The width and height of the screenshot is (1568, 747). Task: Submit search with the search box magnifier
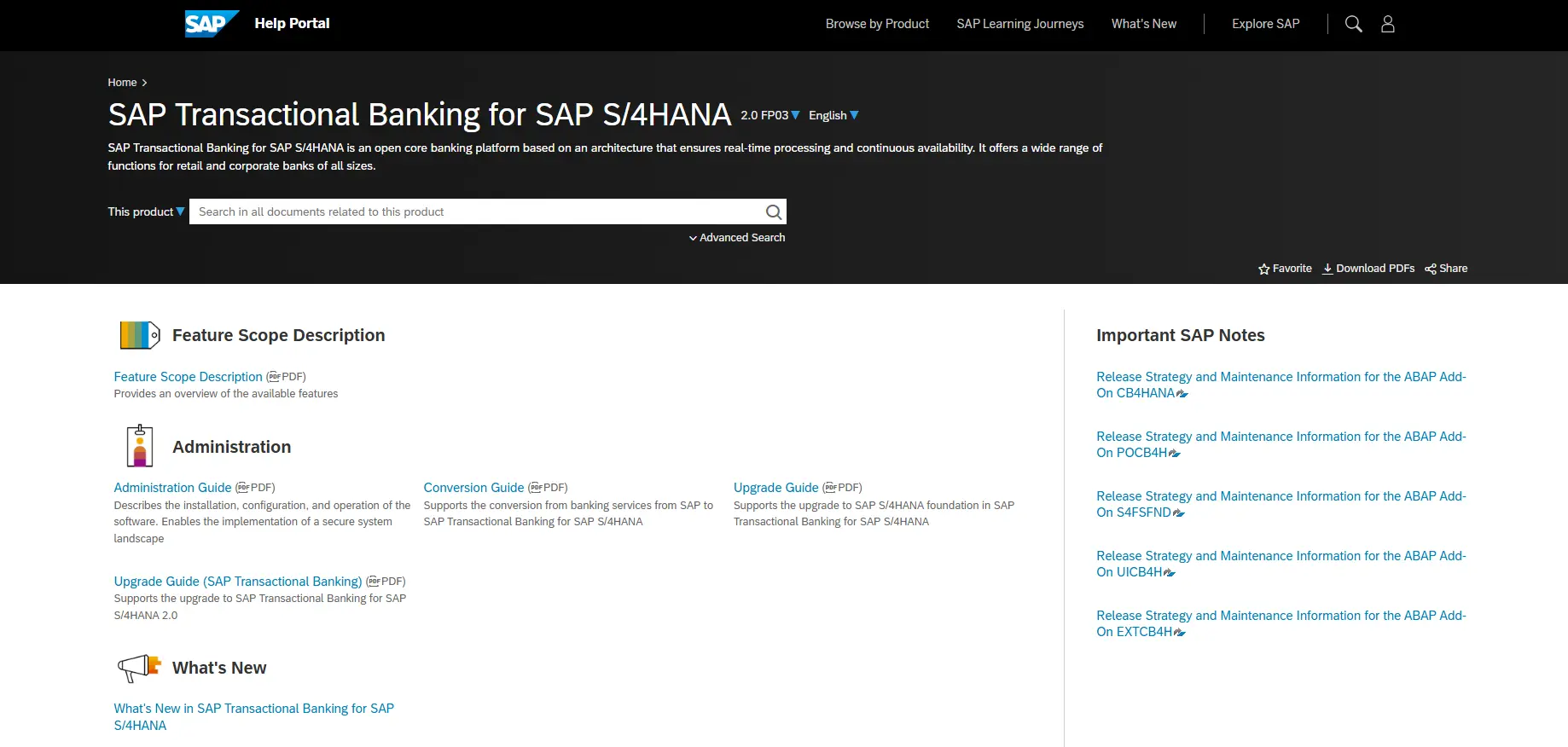coord(774,211)
